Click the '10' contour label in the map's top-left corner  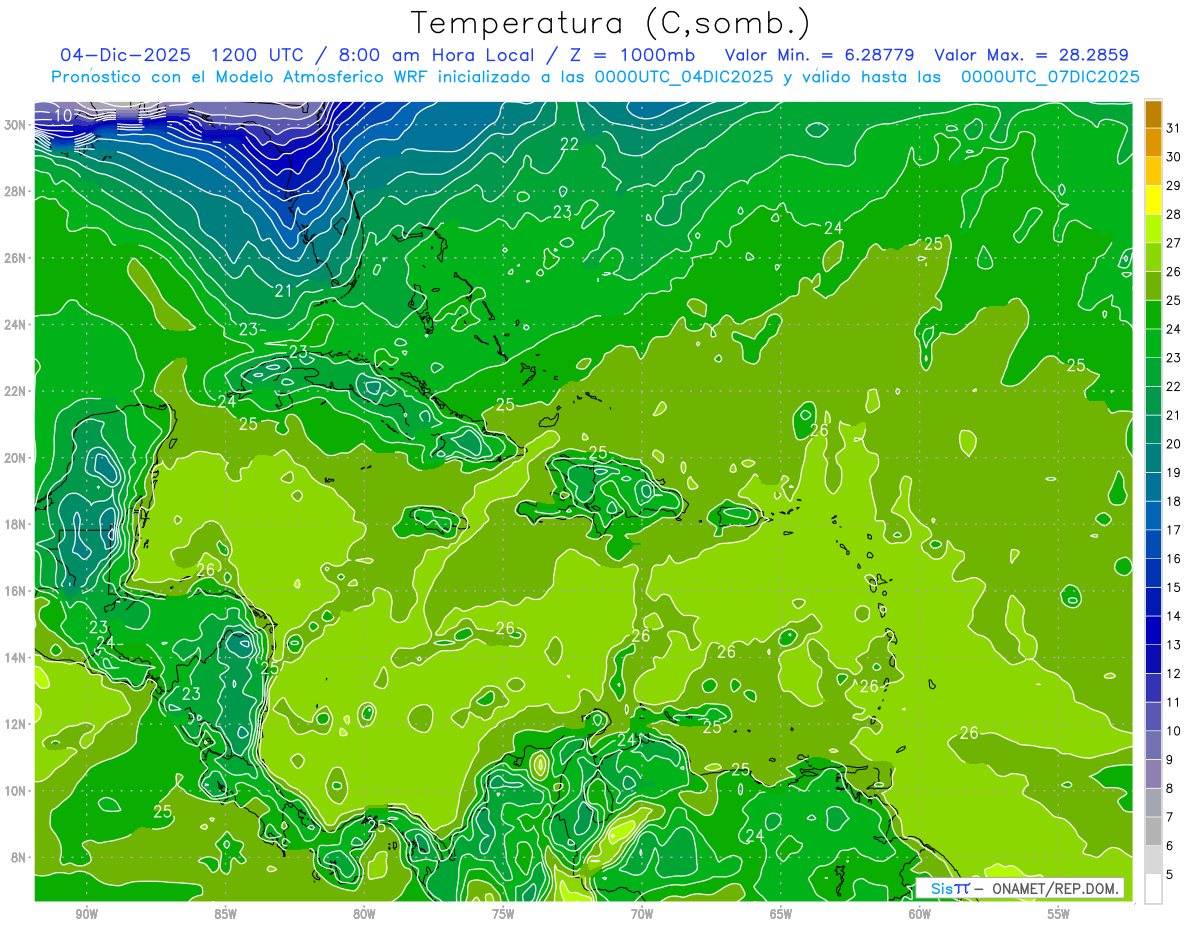pyautogui.click(x=63, y=116)
